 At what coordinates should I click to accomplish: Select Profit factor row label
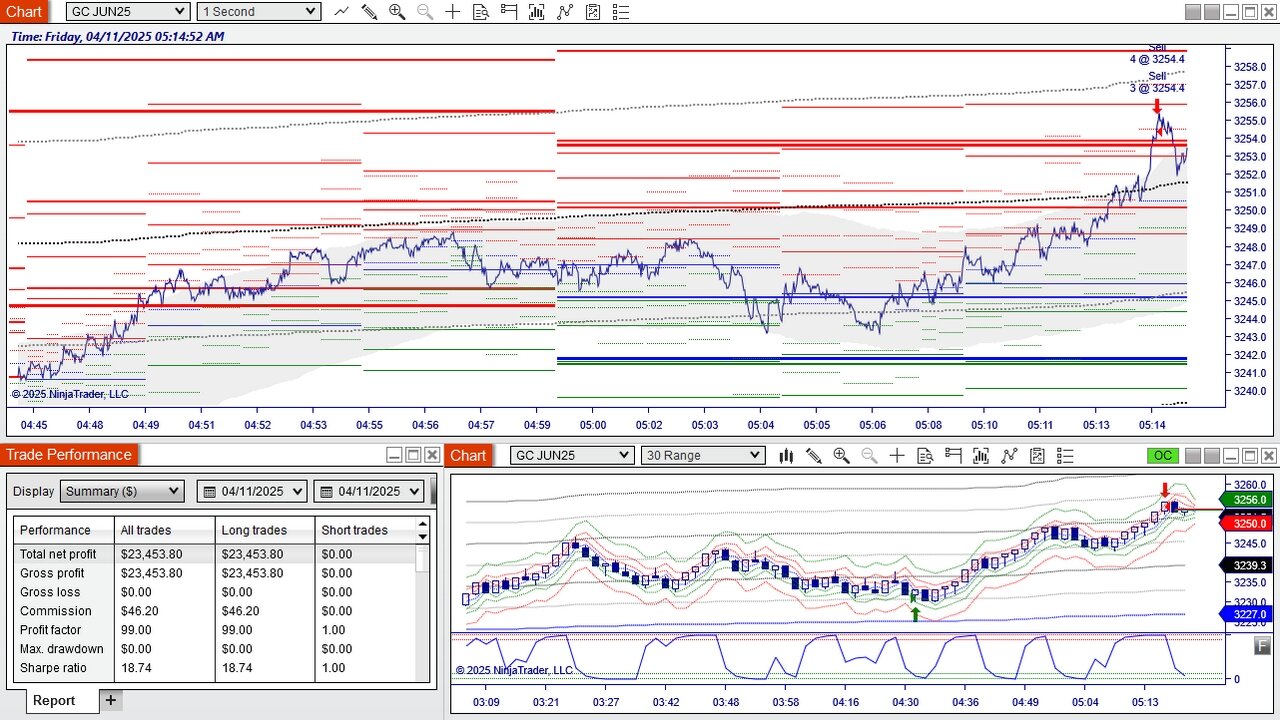50,630
